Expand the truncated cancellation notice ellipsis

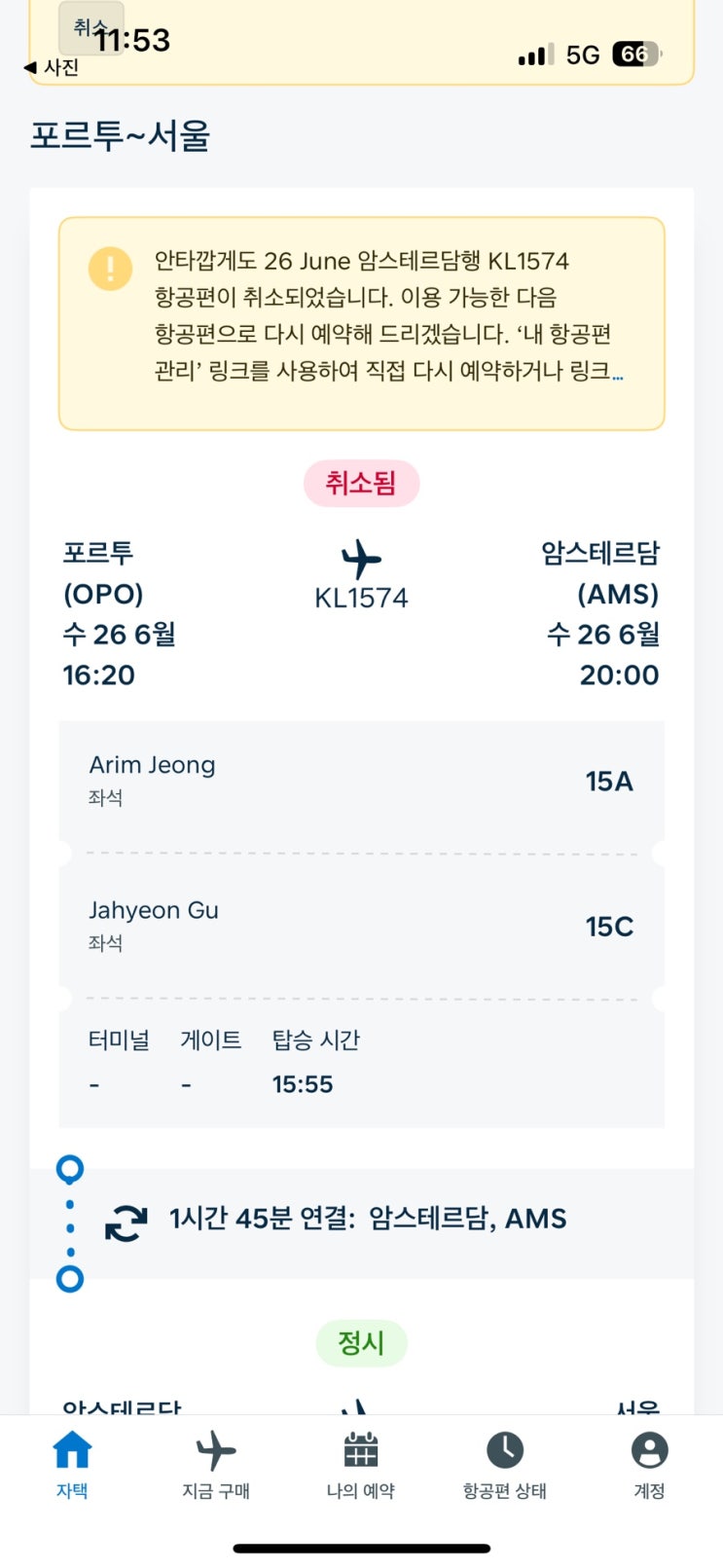(x=617, y=372)
